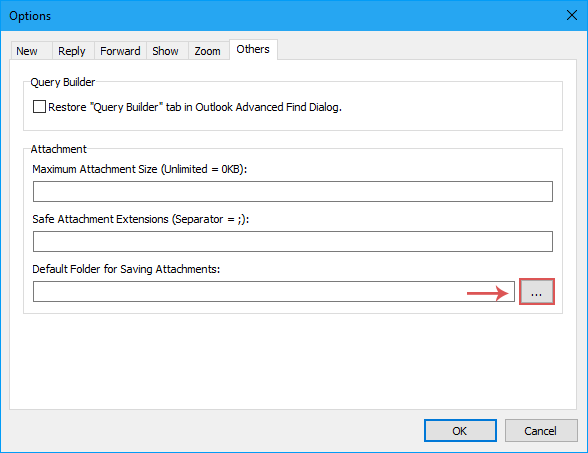Focus the Maximum Attachment Size field

[292, 192]
